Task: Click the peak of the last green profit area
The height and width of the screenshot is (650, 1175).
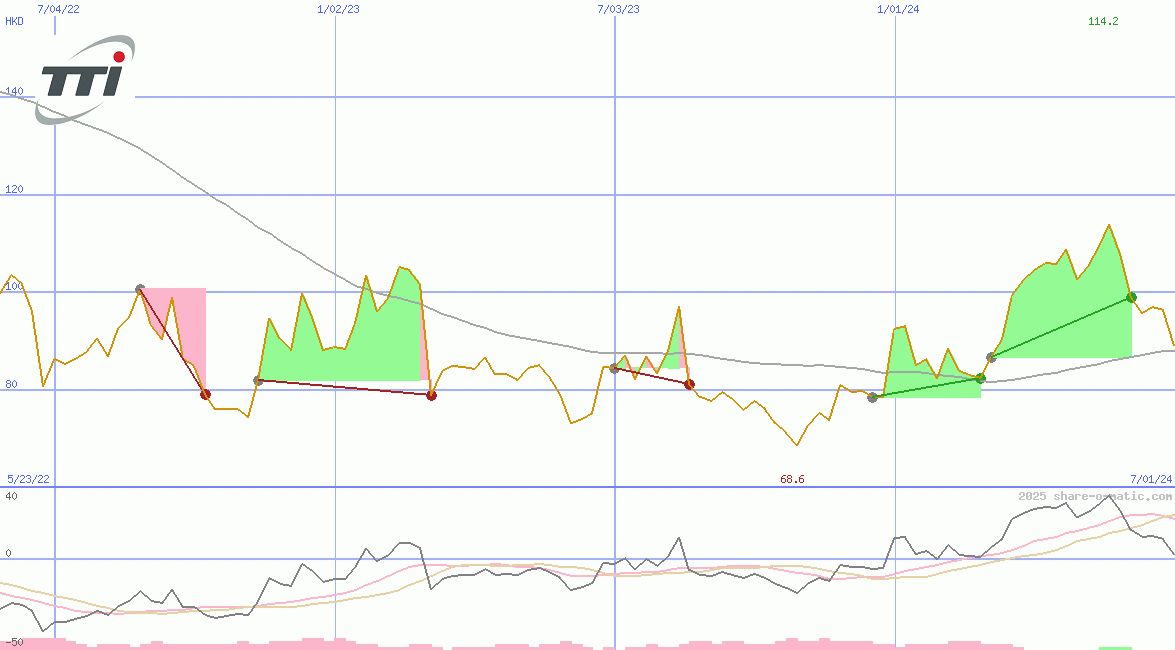Action: (x=1108, y=225)
